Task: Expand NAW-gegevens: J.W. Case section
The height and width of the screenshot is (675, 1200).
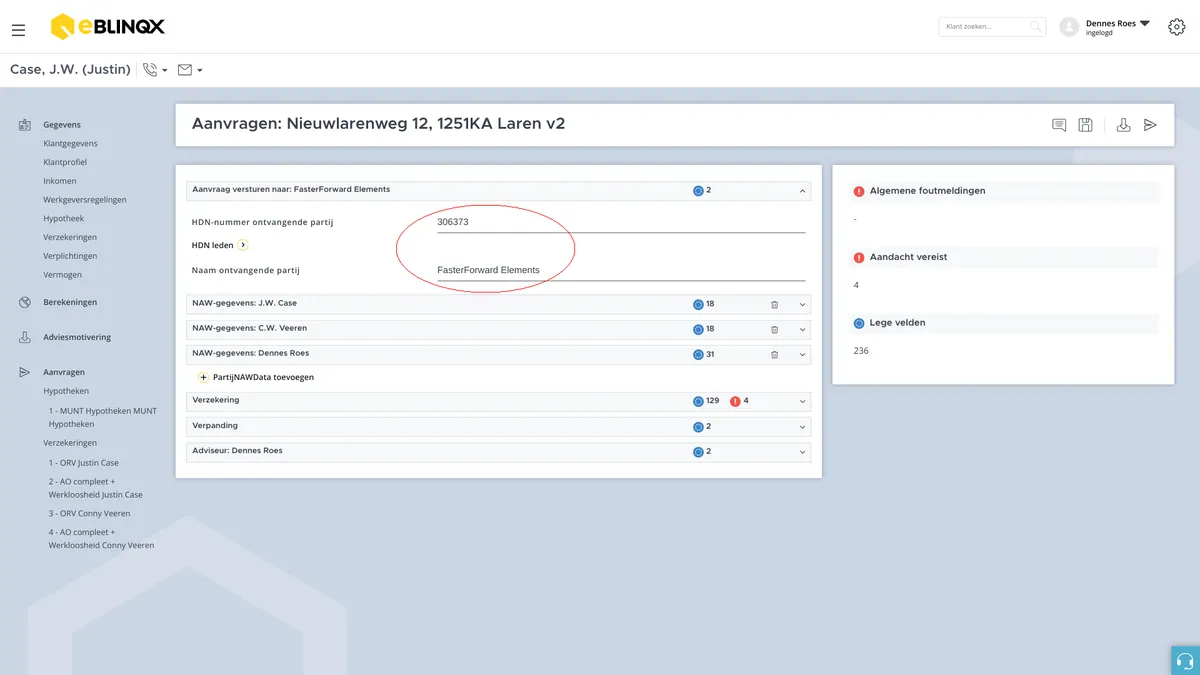Action: point(802,304)
